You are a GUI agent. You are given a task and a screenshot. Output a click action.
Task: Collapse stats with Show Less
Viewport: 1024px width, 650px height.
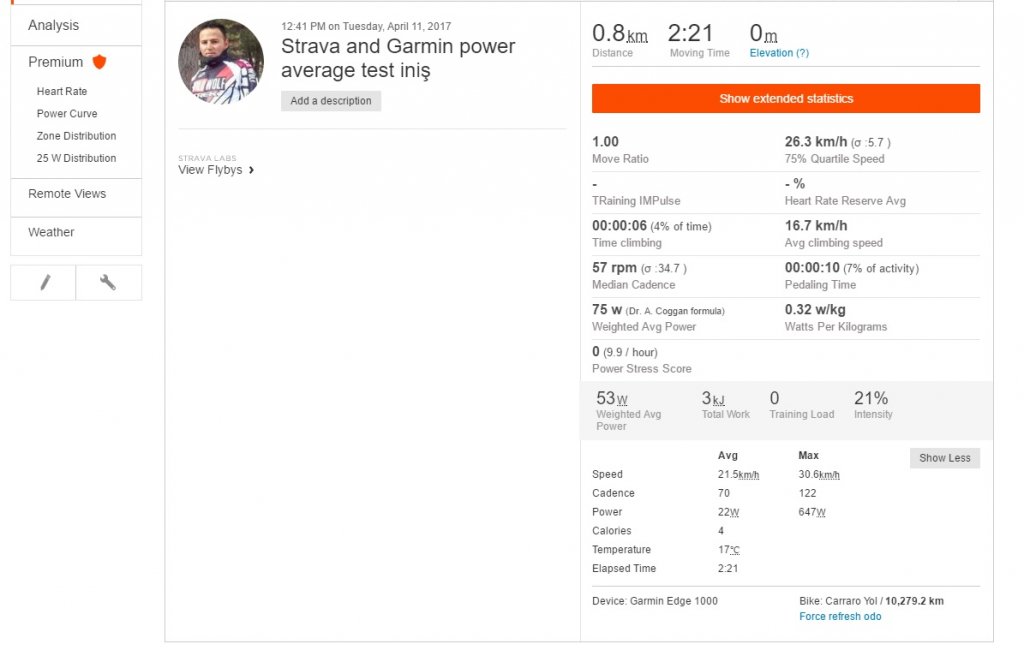tap(944, 458)
